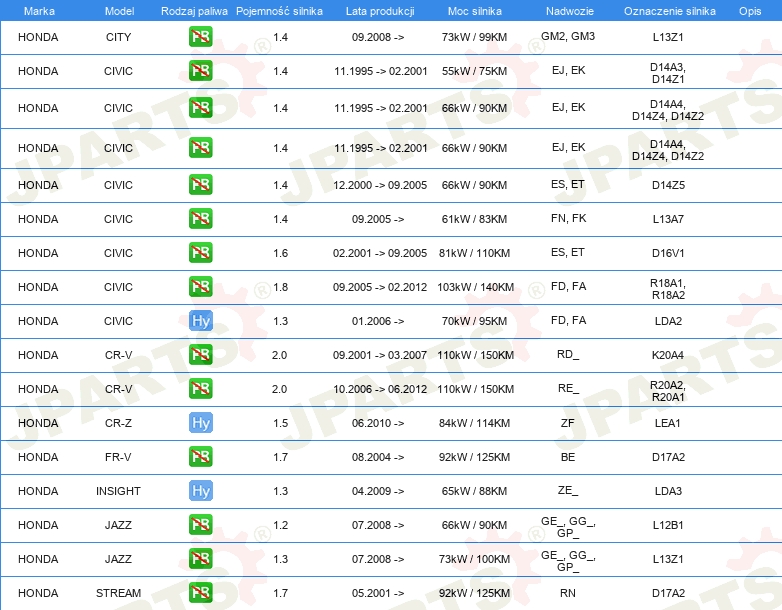Select body code FN, FK
782x610 pixels.
point(569,218)
